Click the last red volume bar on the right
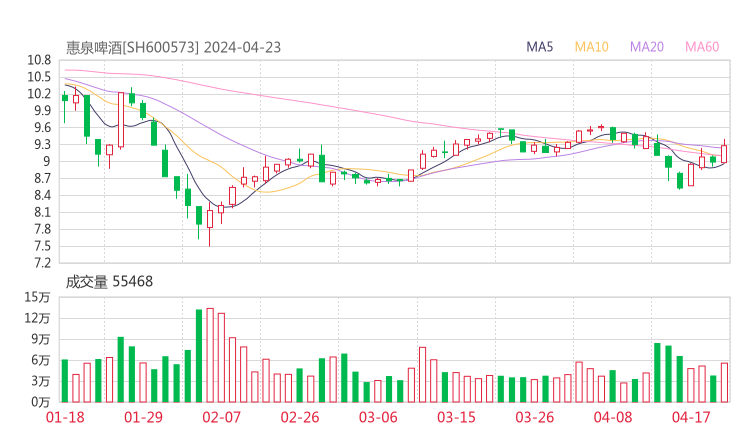 (x=724, y=382)
